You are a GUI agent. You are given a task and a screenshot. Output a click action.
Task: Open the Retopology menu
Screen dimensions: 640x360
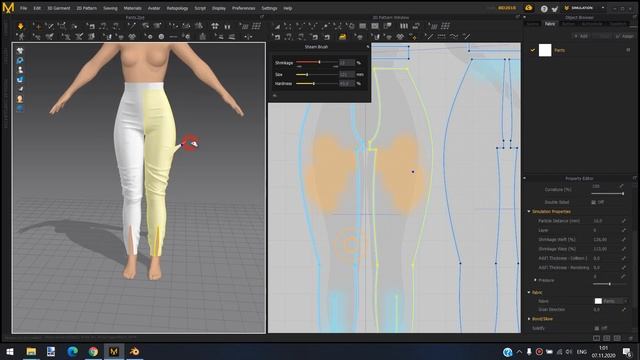point(177,8)
